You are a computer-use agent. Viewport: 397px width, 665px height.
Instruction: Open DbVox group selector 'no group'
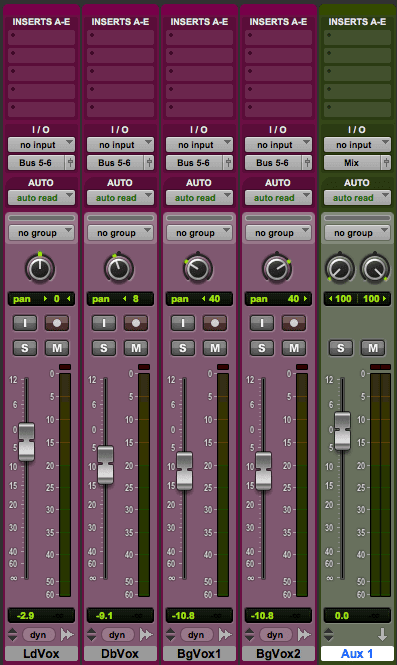click(120, 233)
